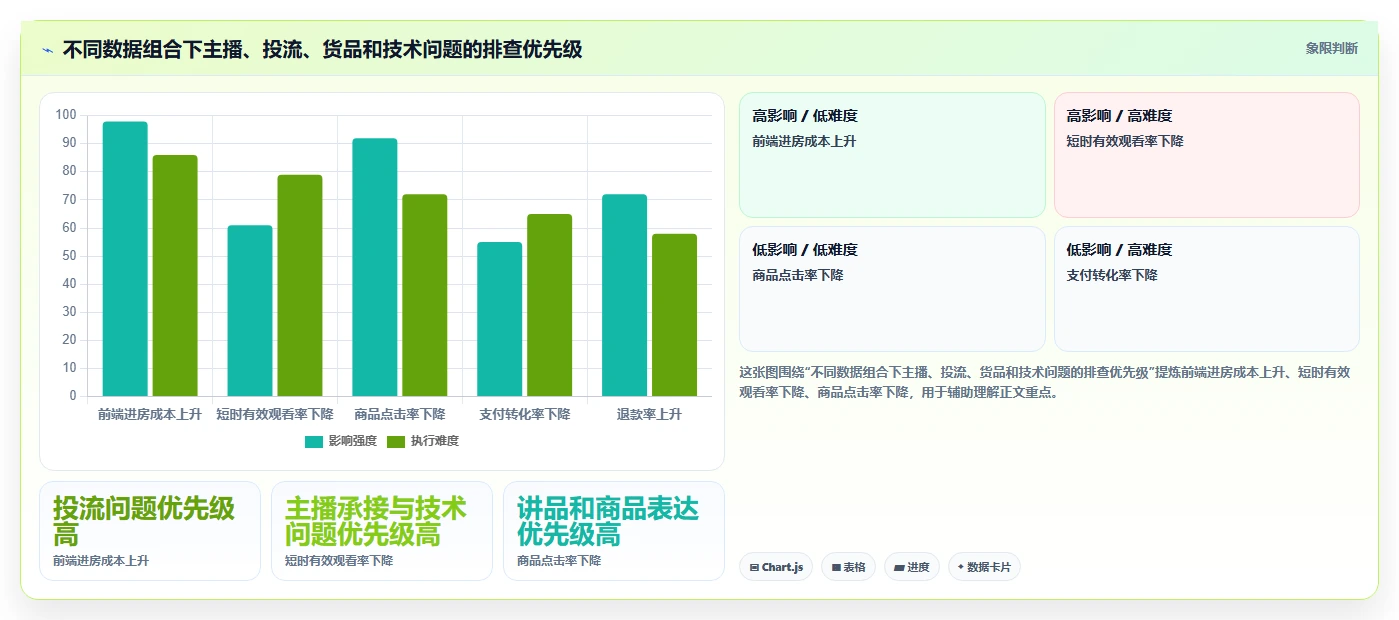Click the 50 y-axis value
This screenshot has height=620, width=1399.
point(69,256)
